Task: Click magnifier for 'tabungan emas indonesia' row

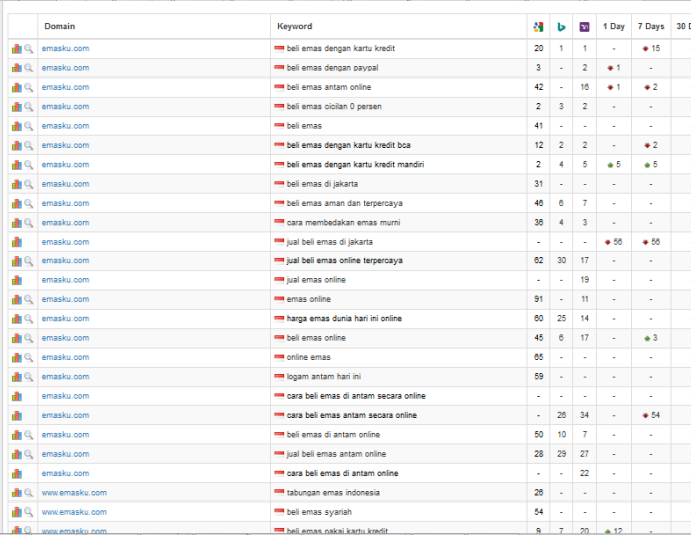Action: 29,493
